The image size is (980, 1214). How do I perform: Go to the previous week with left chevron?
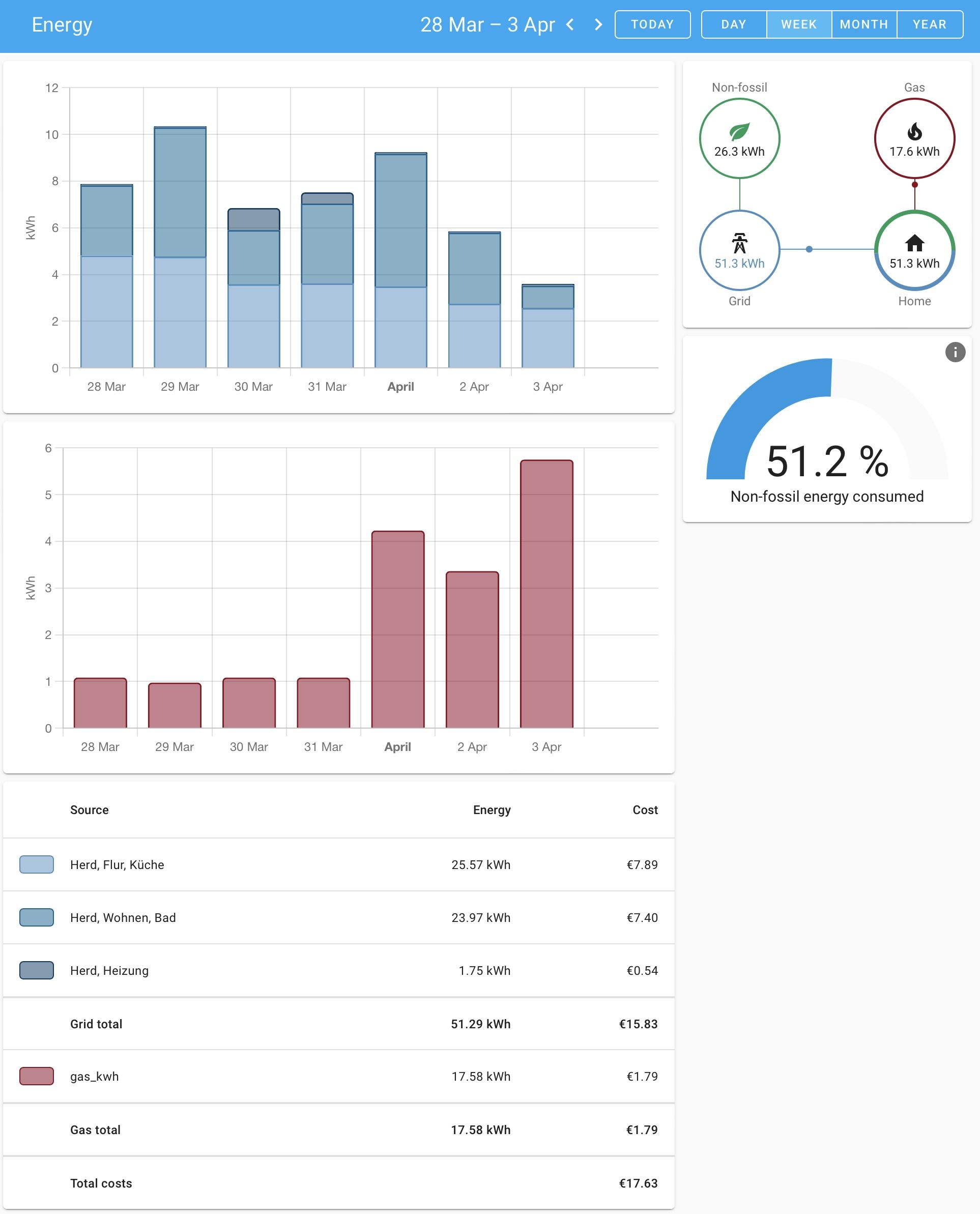(x=570, y=24)
